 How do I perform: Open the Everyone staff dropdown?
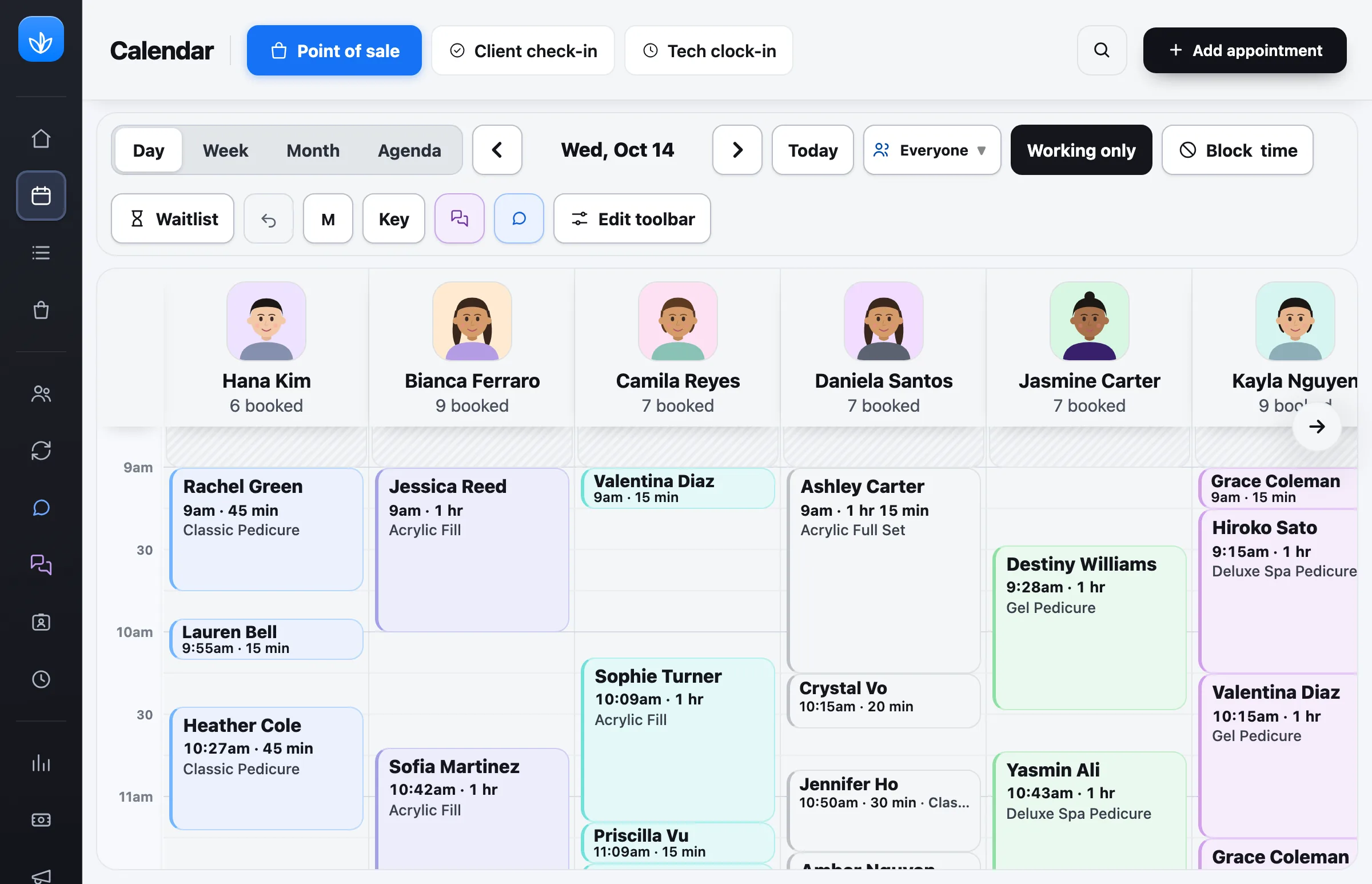click(x=932, y=150)
